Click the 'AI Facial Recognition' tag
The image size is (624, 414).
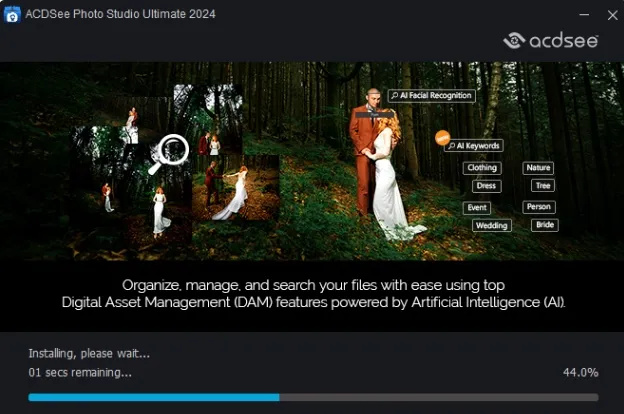coord(431,96)
